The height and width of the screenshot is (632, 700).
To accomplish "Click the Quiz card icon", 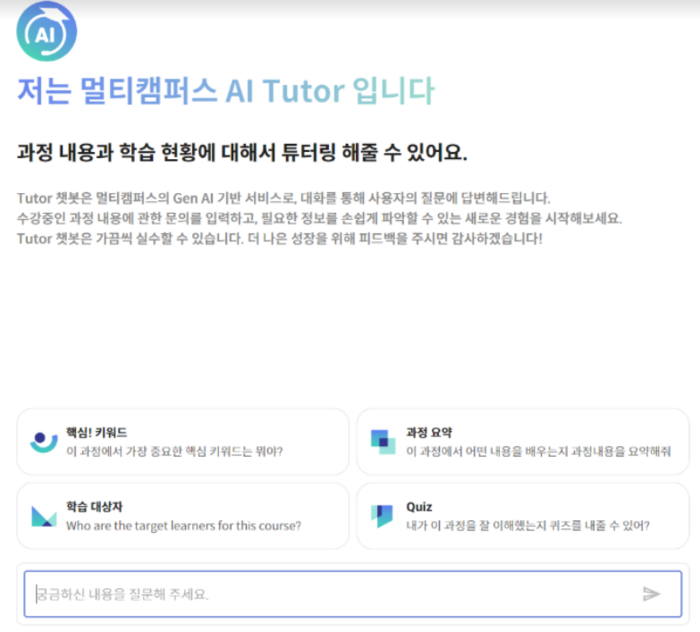I will 383,516.
